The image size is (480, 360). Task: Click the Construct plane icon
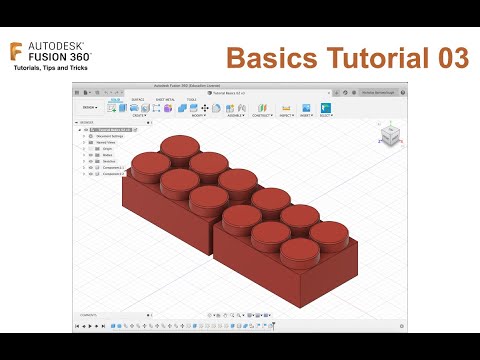pos(263,108)
